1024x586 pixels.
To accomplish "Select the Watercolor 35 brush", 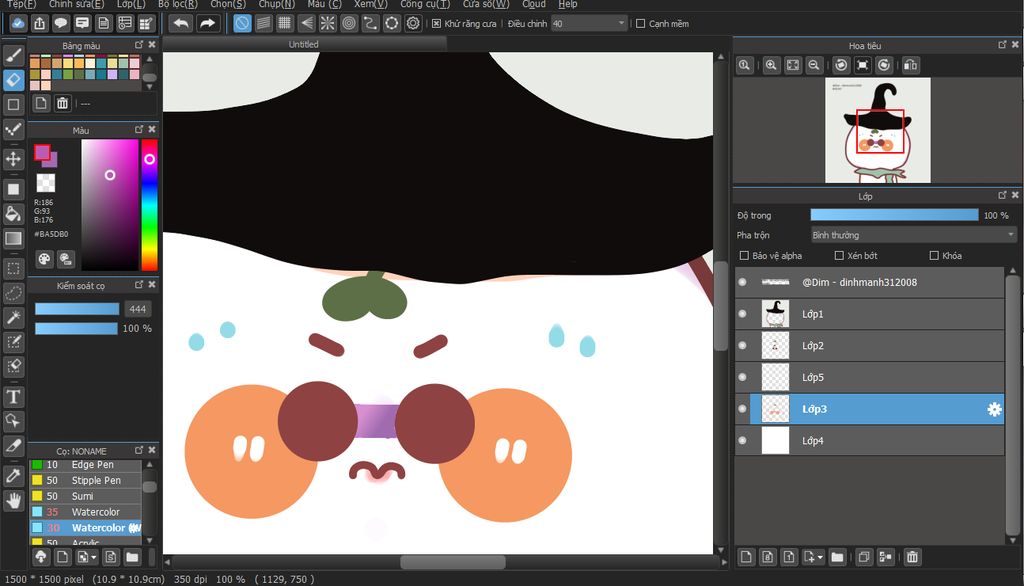I will 86,512.
